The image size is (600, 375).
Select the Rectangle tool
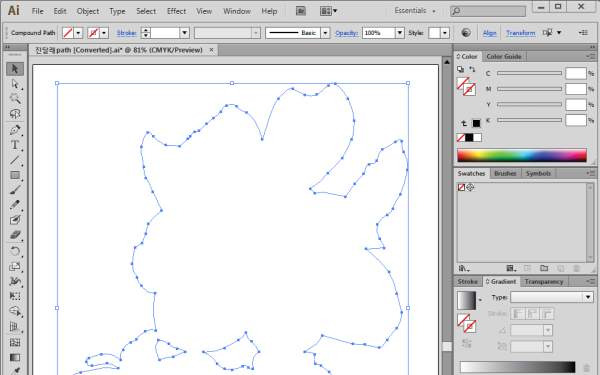coord(15,175)
